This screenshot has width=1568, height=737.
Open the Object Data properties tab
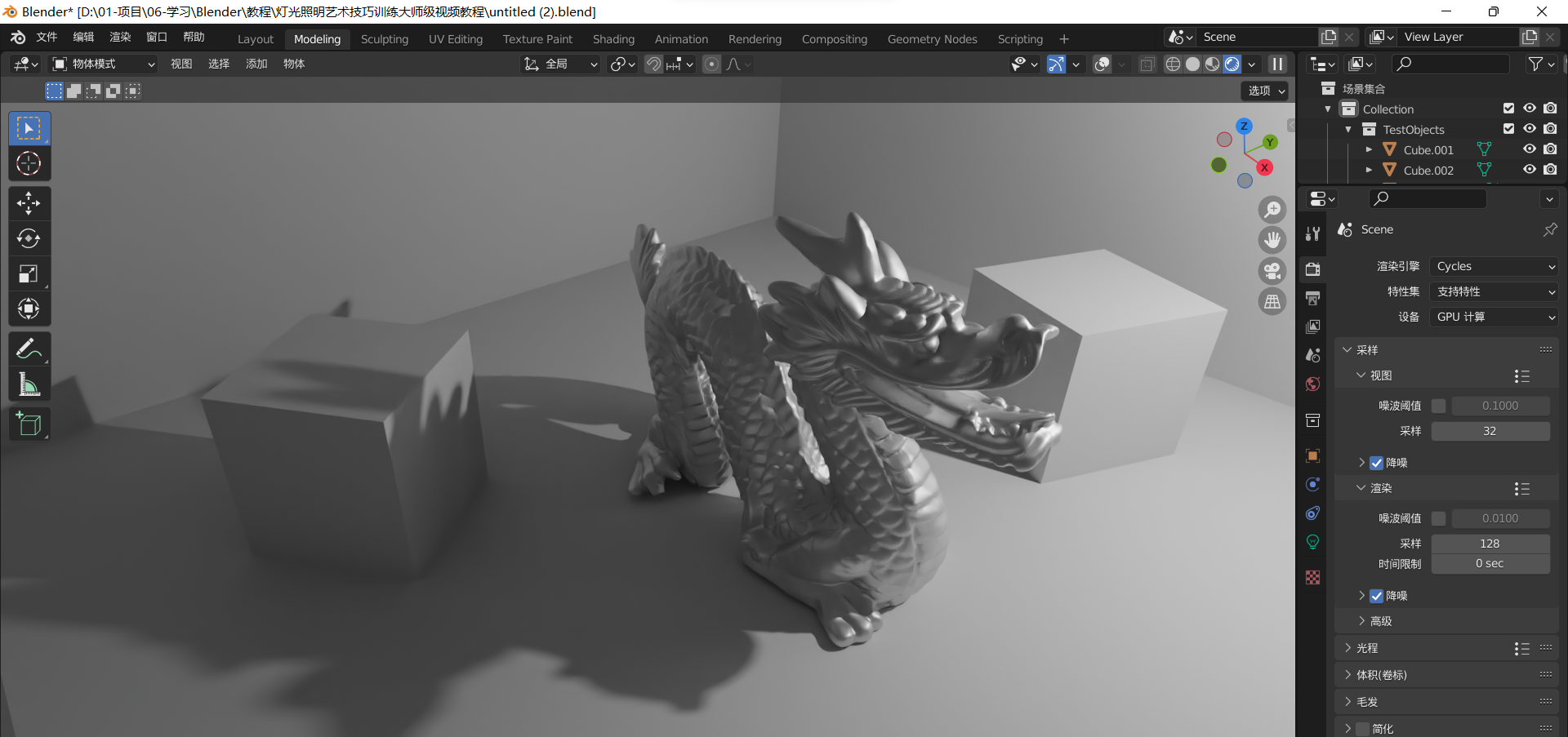tap(1313, 542)
